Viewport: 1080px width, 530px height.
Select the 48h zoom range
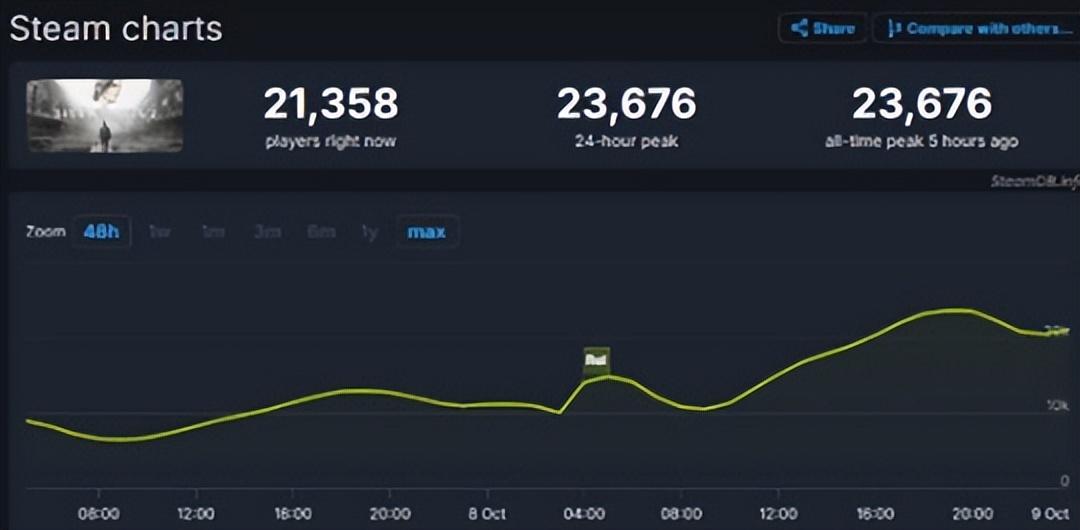click(x=101, y=232)
